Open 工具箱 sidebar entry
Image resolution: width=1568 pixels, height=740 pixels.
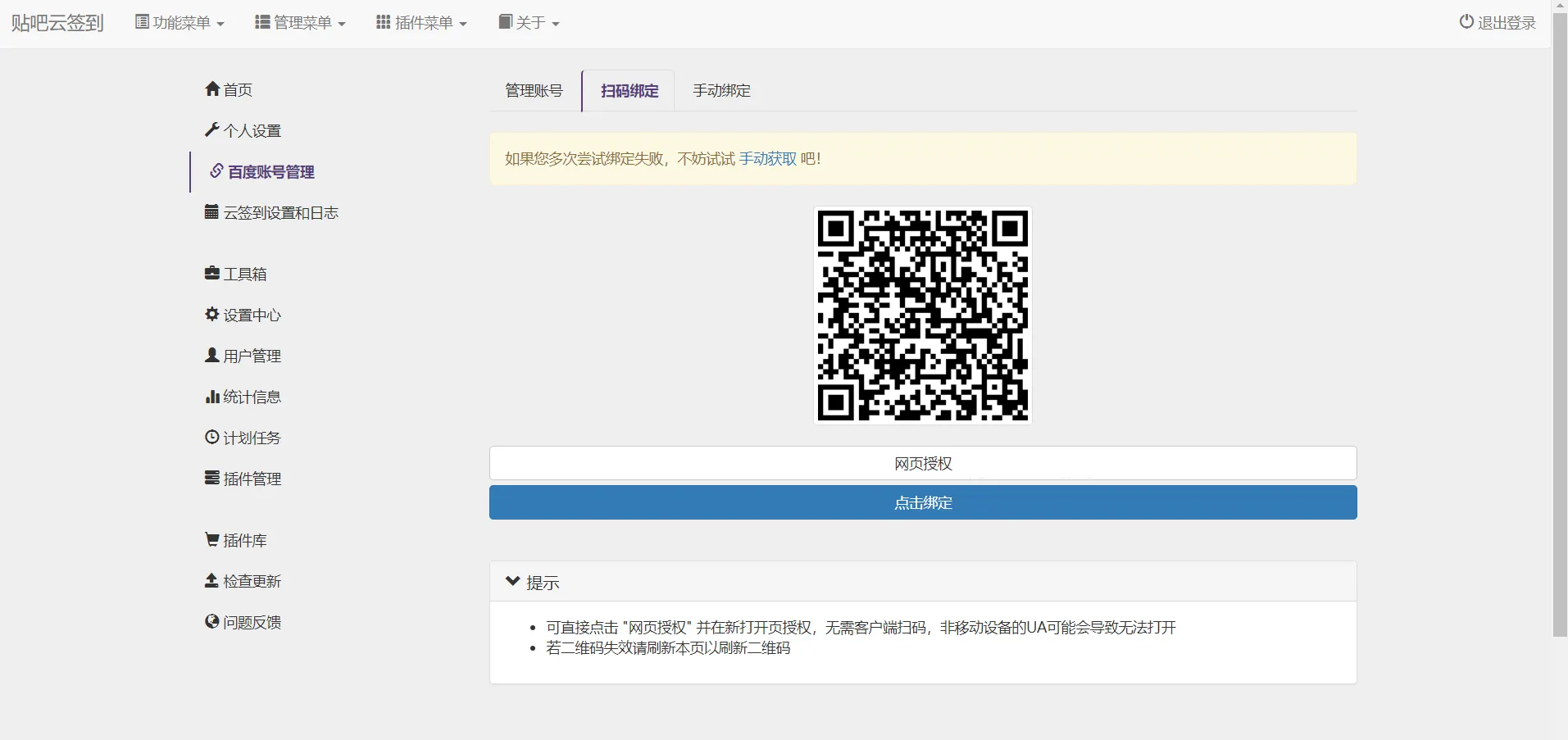coord(245,274)
